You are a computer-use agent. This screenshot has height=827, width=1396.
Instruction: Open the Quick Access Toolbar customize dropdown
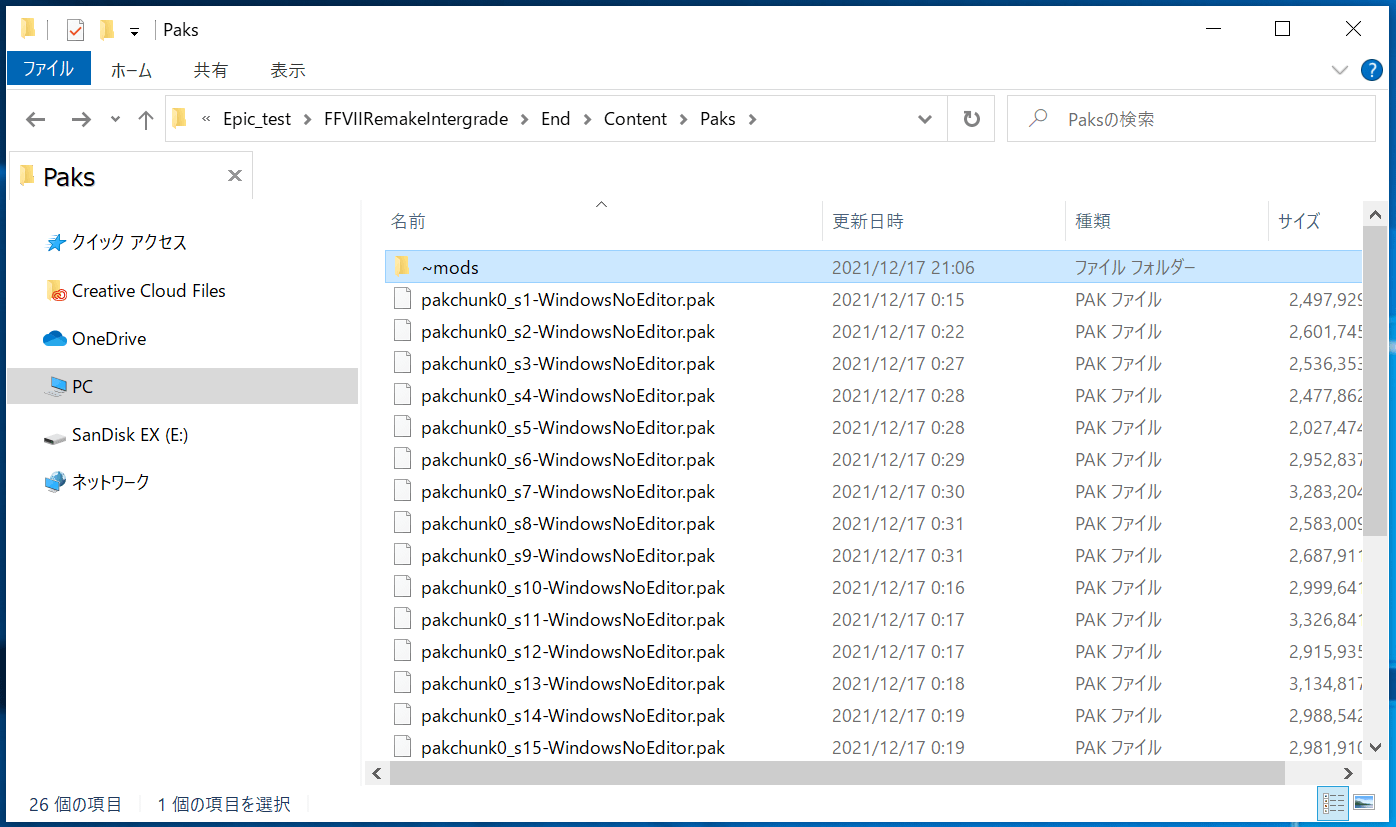pyautogui.click(x=134, y=31)
